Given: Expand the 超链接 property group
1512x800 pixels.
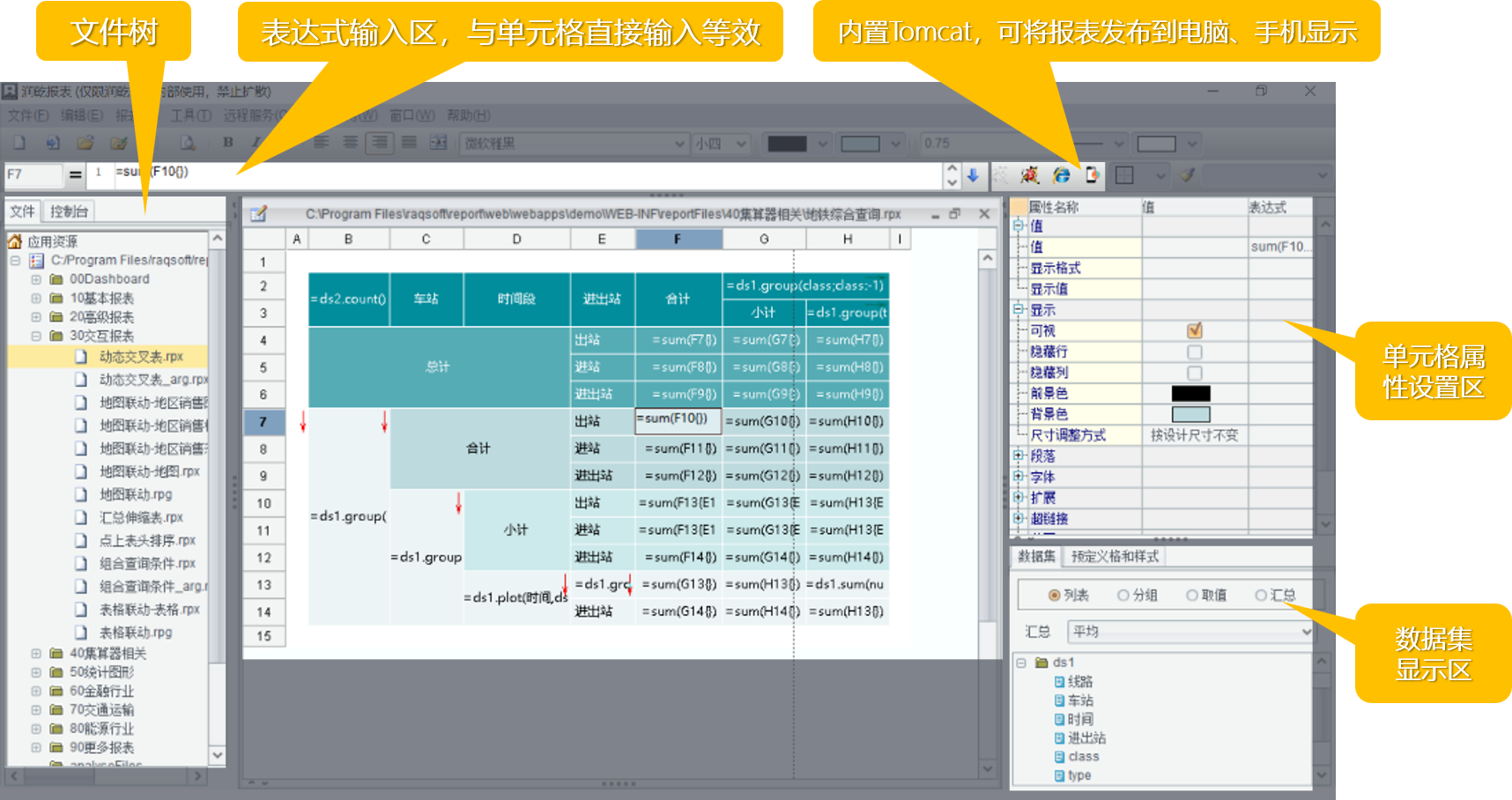Looking at the screenshot, I should (x=1019, y=519).
